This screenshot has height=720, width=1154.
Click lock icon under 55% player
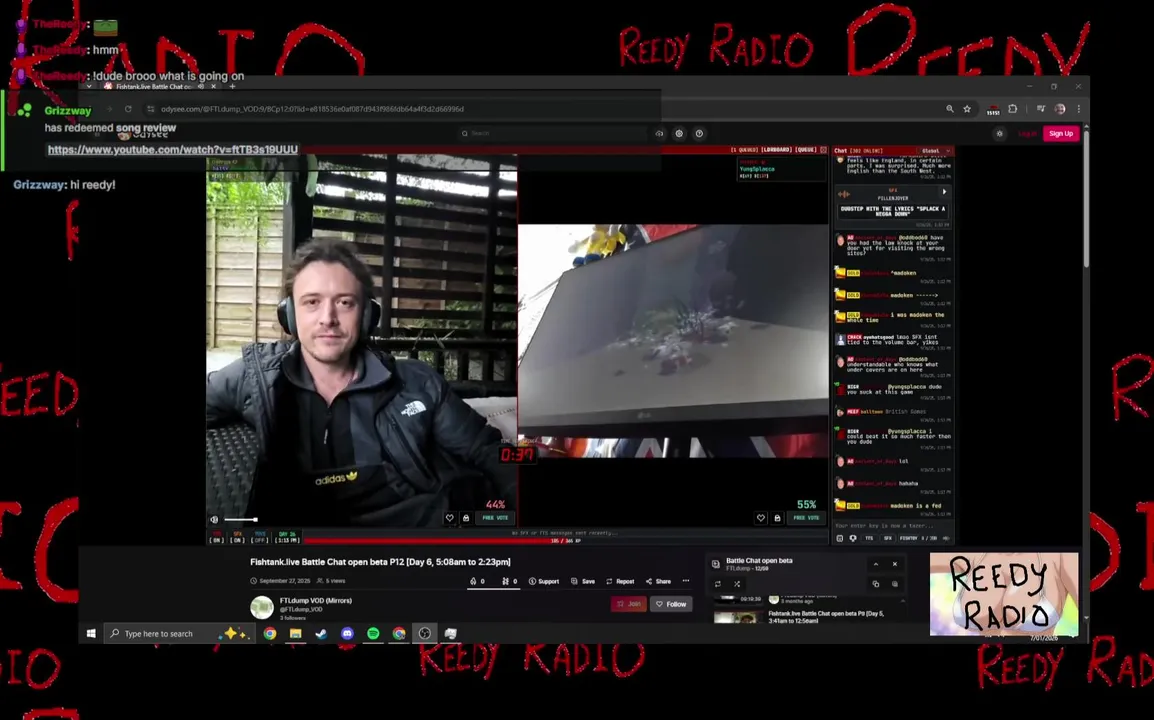click(x=777, y=518)
